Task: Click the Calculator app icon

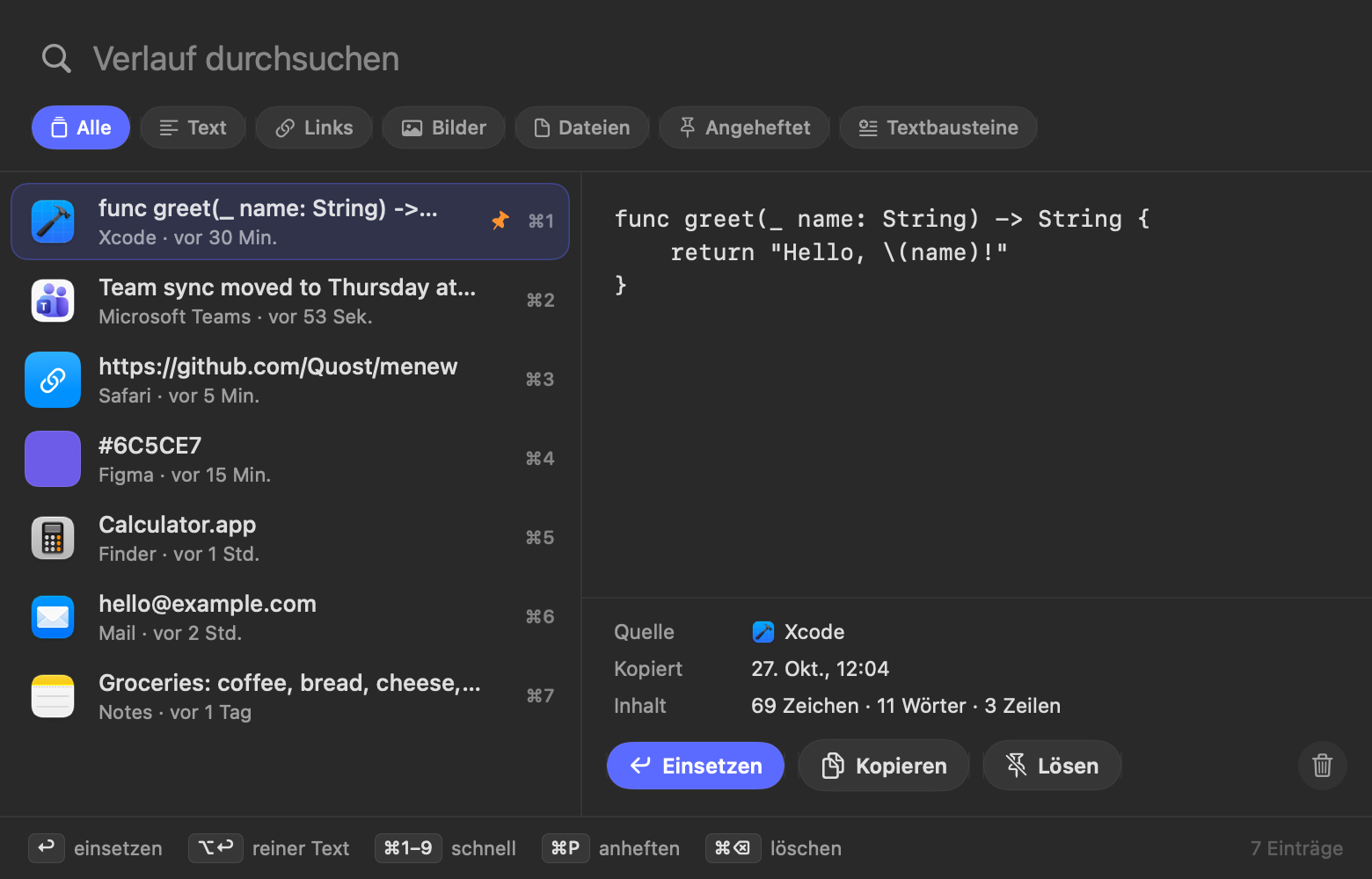Action: [x=53, y=538]
